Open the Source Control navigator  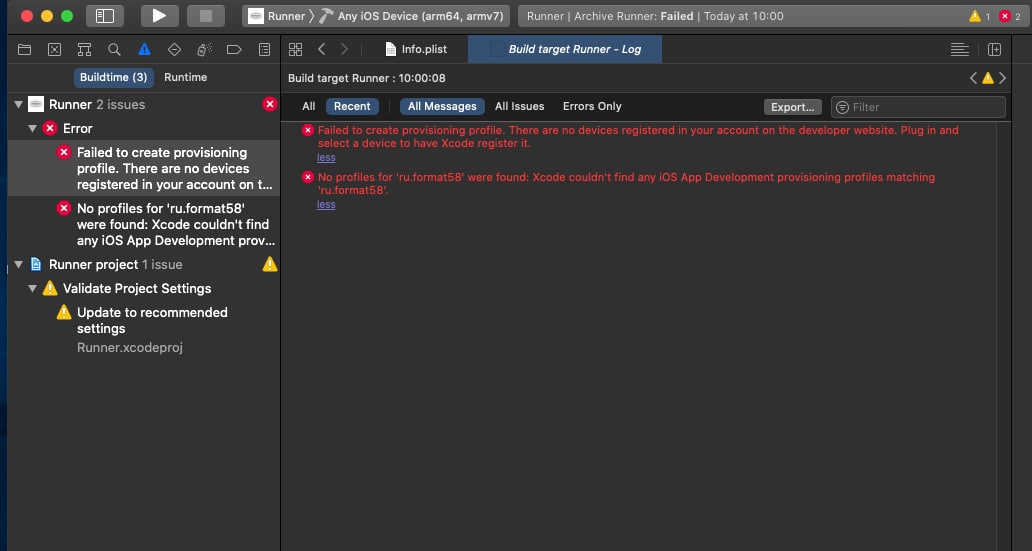55,49
